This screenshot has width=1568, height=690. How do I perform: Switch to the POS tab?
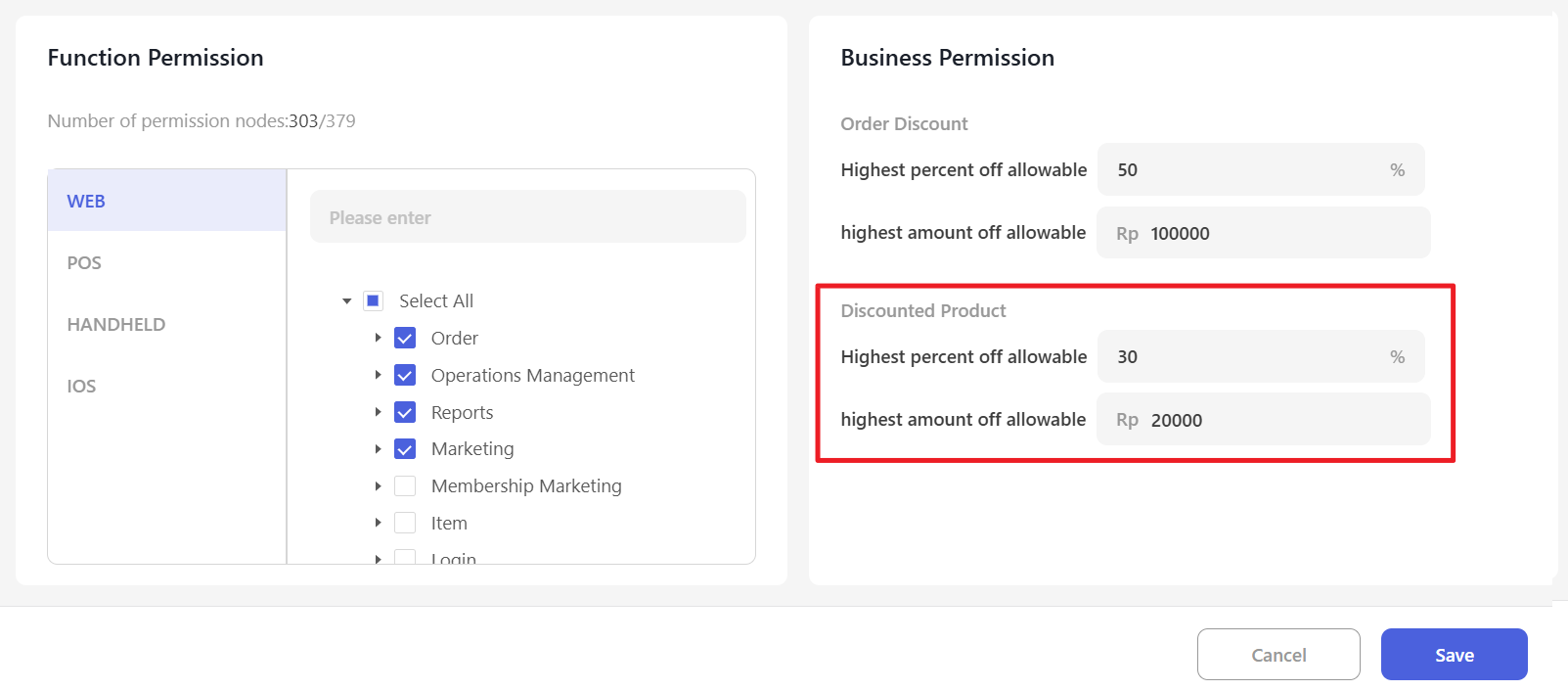[84, 263]
